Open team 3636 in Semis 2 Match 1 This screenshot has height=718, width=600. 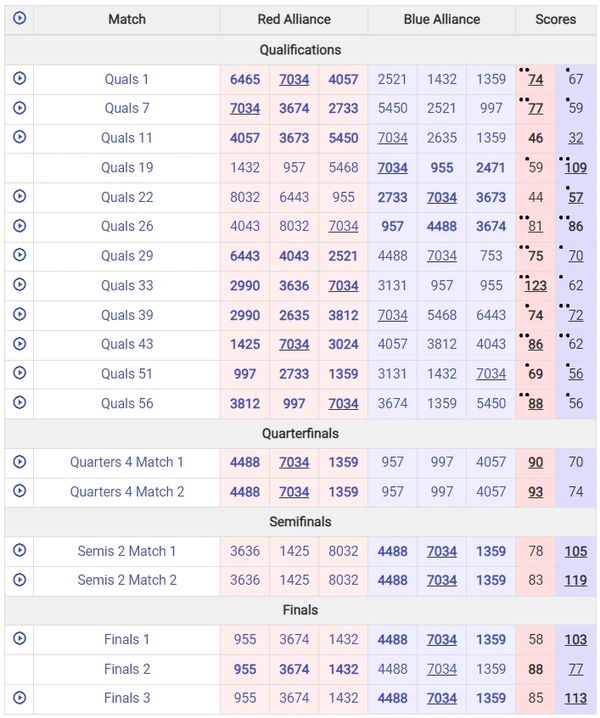pyautogui.click(x=245, y=551)
